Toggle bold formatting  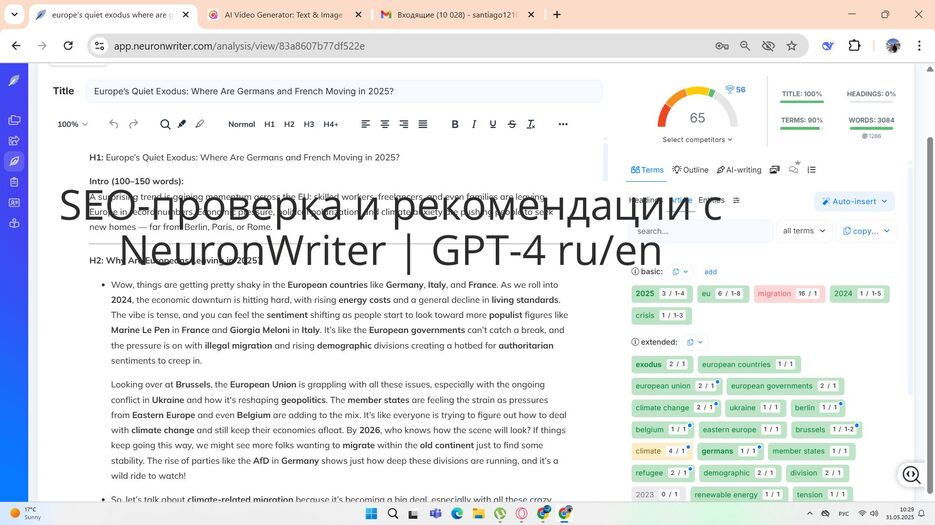click(x=455, y=124)
